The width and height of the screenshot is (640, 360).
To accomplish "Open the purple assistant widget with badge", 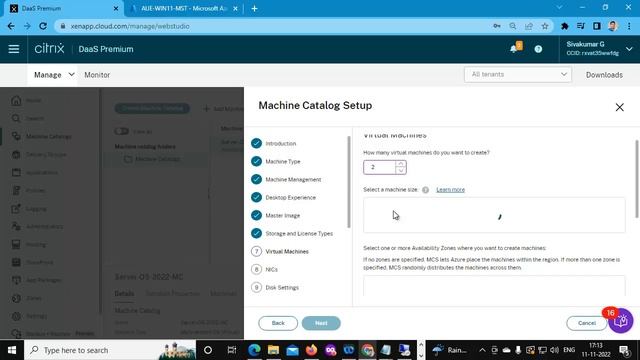I will tap(620, 321).
